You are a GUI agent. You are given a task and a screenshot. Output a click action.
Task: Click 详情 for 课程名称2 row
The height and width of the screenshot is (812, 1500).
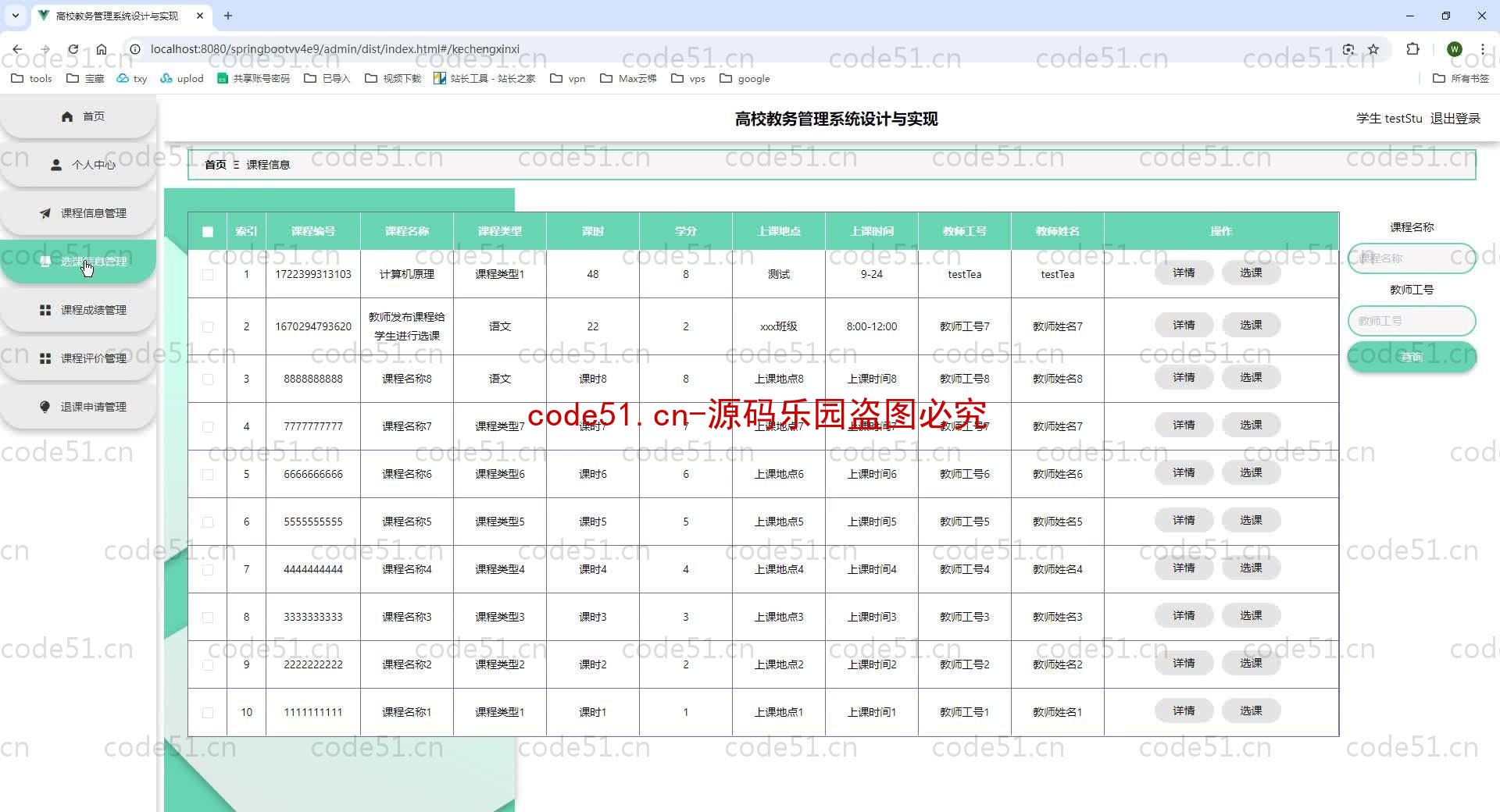pos(1184,664)
